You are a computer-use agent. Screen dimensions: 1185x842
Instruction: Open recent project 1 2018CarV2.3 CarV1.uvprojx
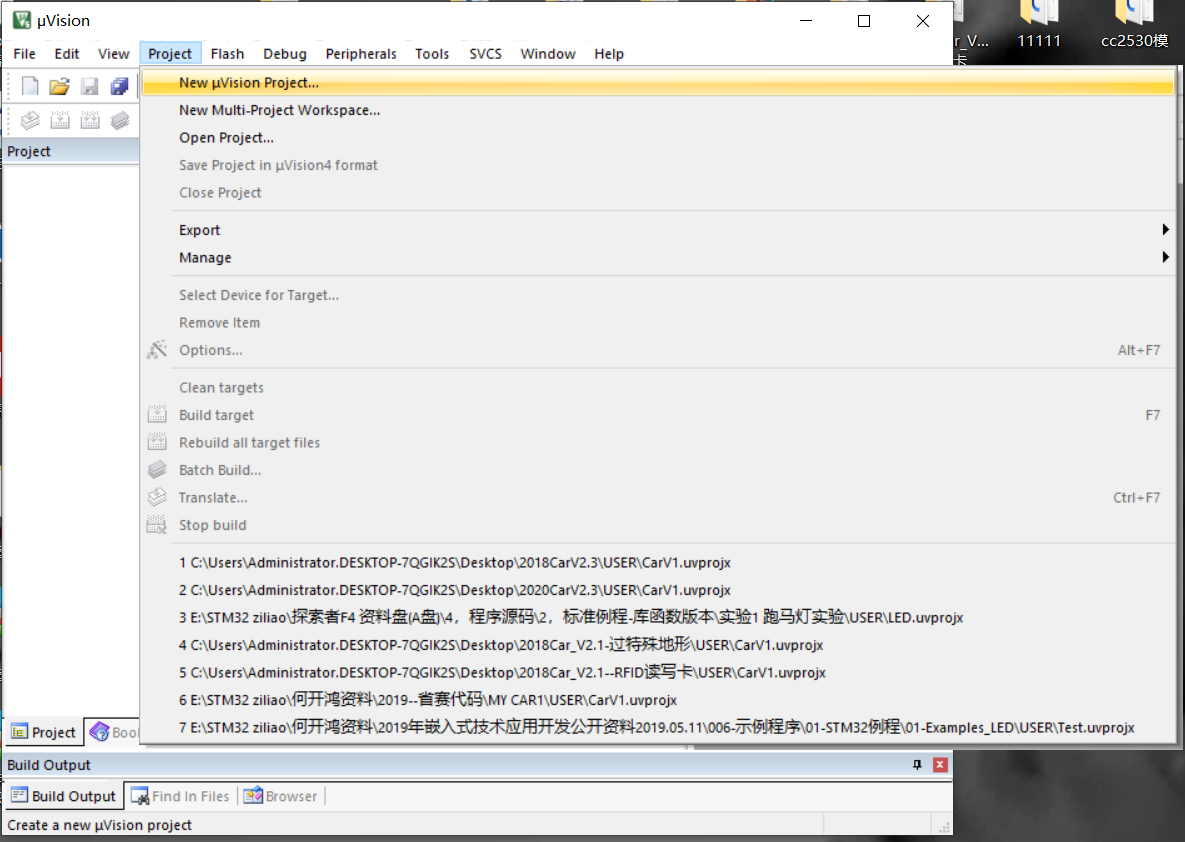[x=658, y=562]
